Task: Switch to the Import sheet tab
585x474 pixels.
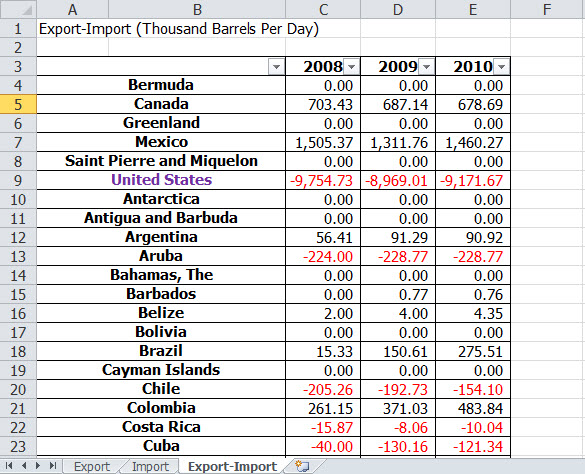Action: 150,467
